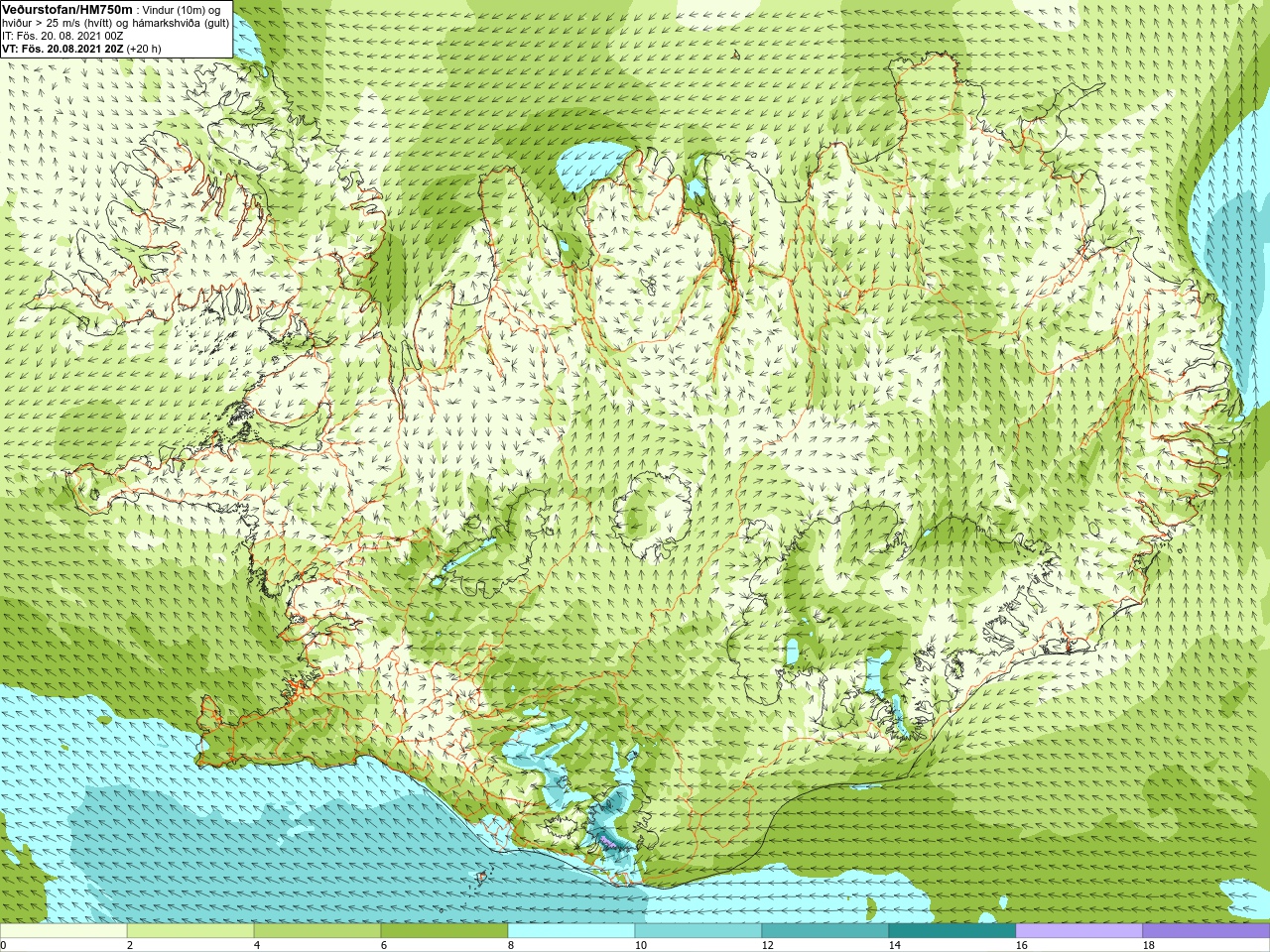Click the "2" scale label
The height and width of the screenshot is (952, 1270).
tap(130, 945)
